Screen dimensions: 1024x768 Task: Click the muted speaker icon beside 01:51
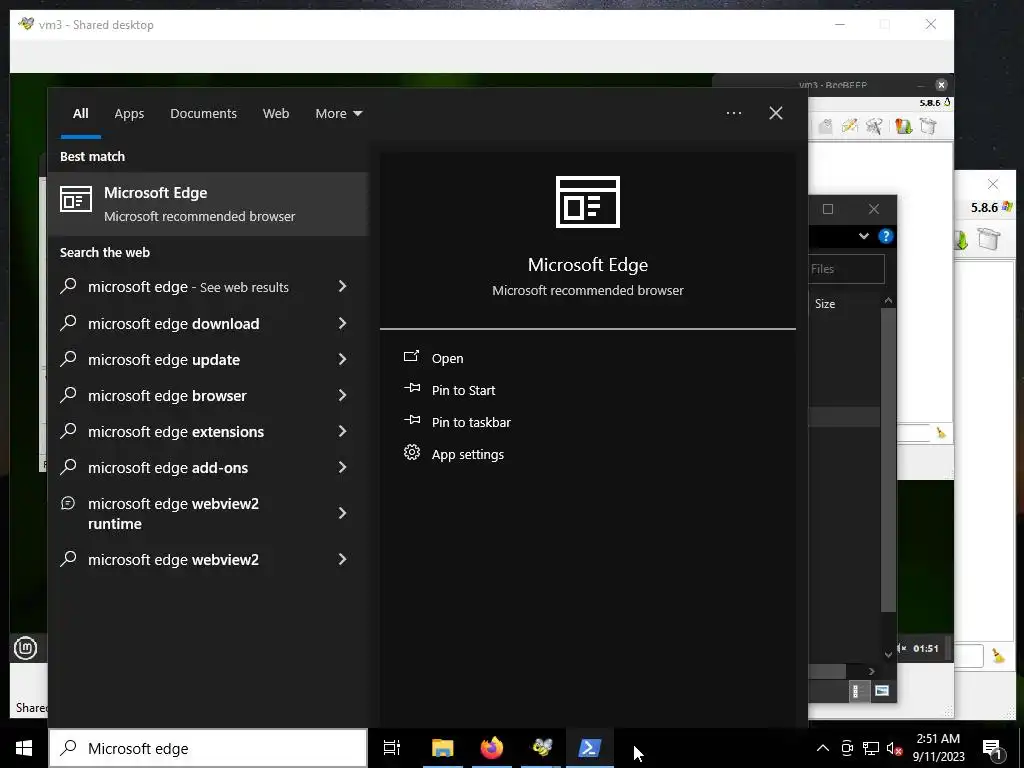point(902,648)
